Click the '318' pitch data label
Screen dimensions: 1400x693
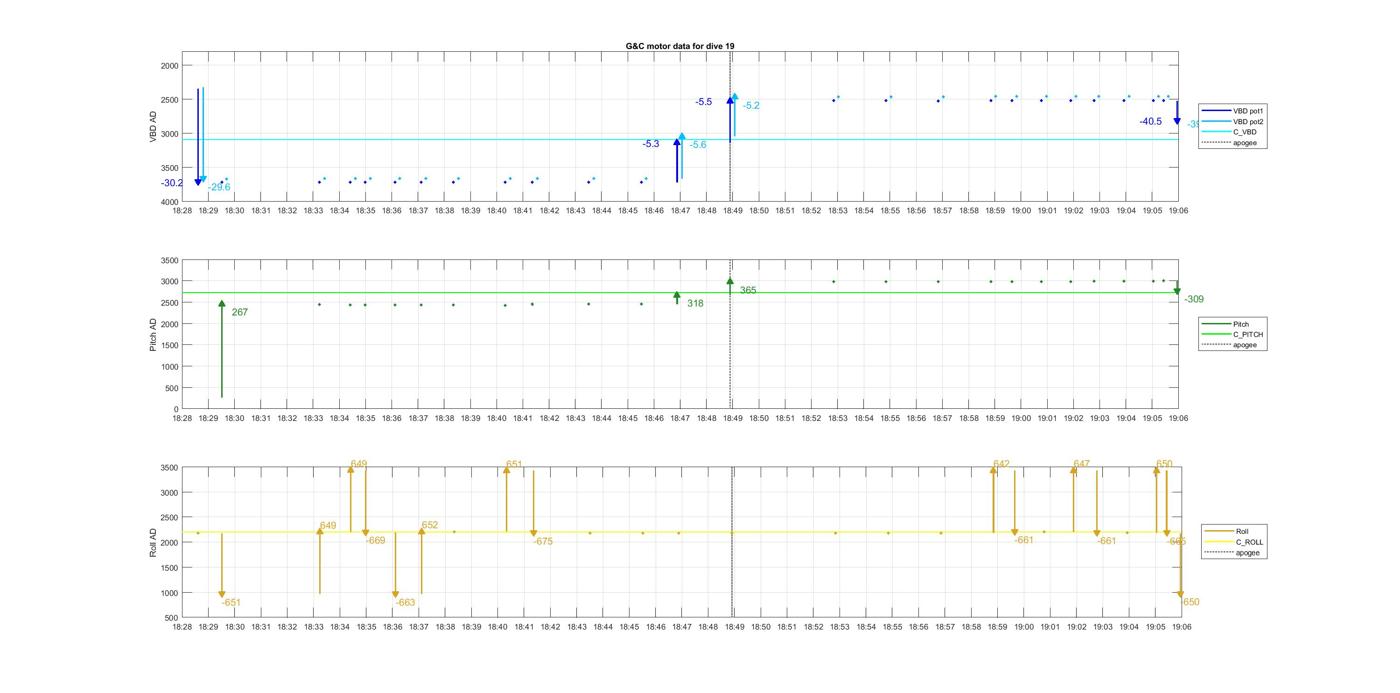[x=695, y=303]
